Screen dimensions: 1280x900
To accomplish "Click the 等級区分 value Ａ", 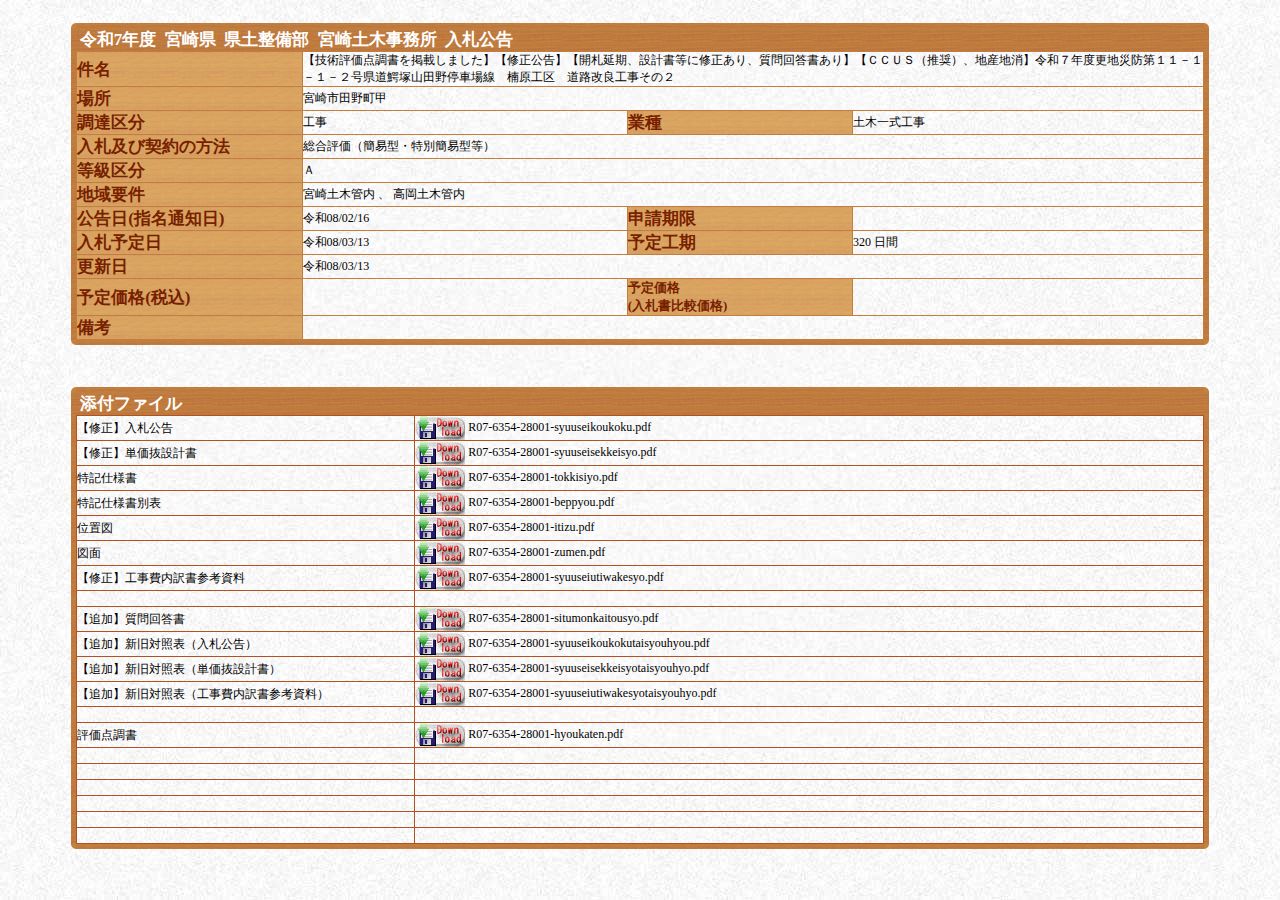I will (309, 170).
